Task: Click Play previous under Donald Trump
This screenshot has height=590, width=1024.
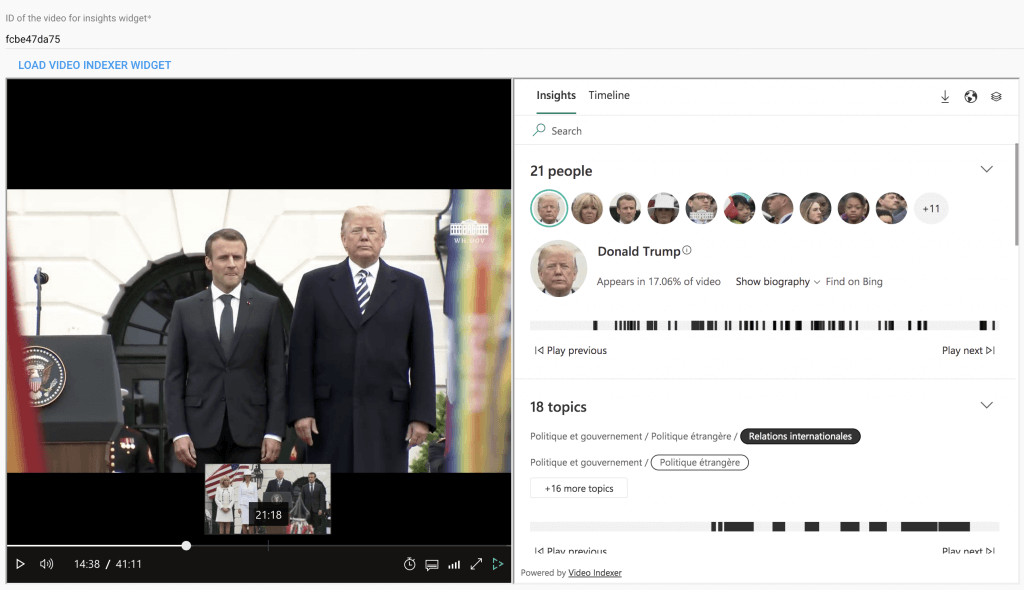Action: [571, 350]
